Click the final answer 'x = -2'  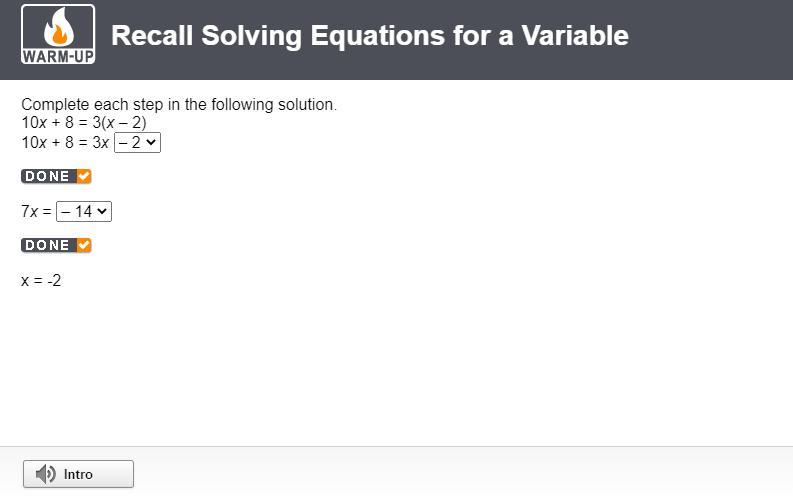[41, 280]
